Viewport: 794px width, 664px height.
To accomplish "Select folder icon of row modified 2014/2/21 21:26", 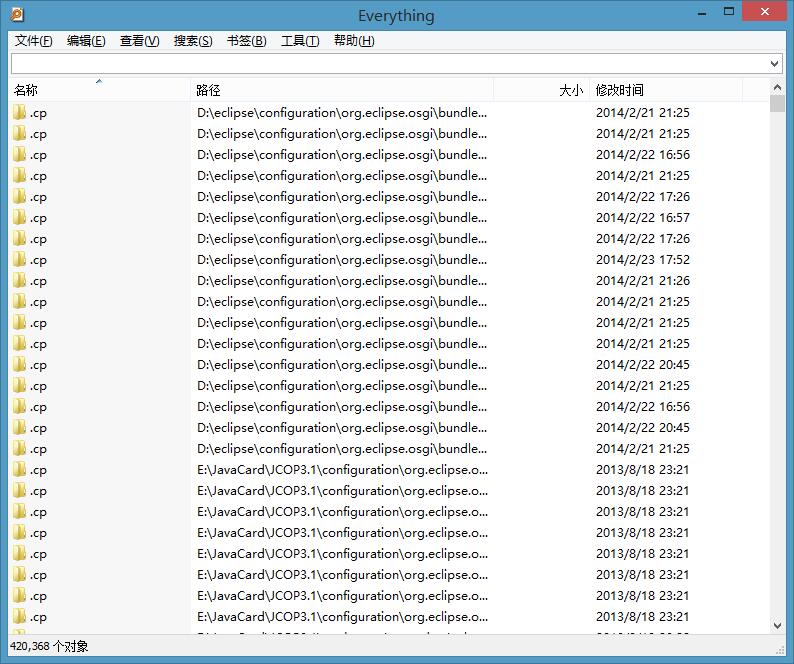I will pos(19,280).
